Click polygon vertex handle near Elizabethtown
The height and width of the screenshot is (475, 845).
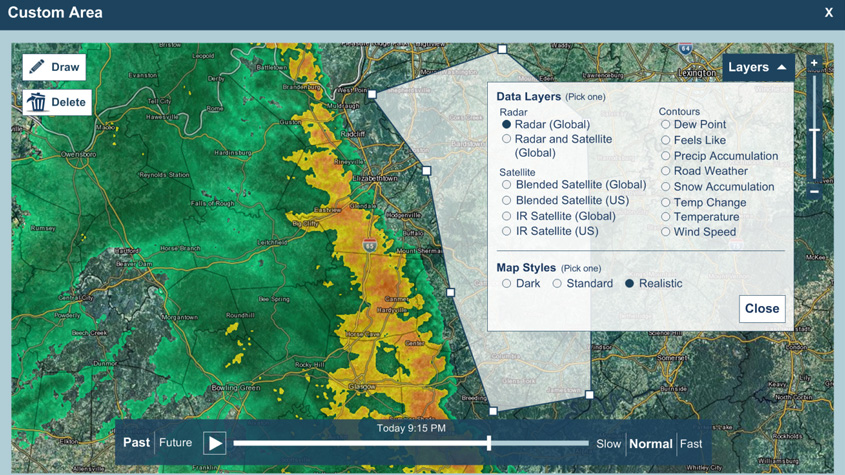tap(427, 171)
